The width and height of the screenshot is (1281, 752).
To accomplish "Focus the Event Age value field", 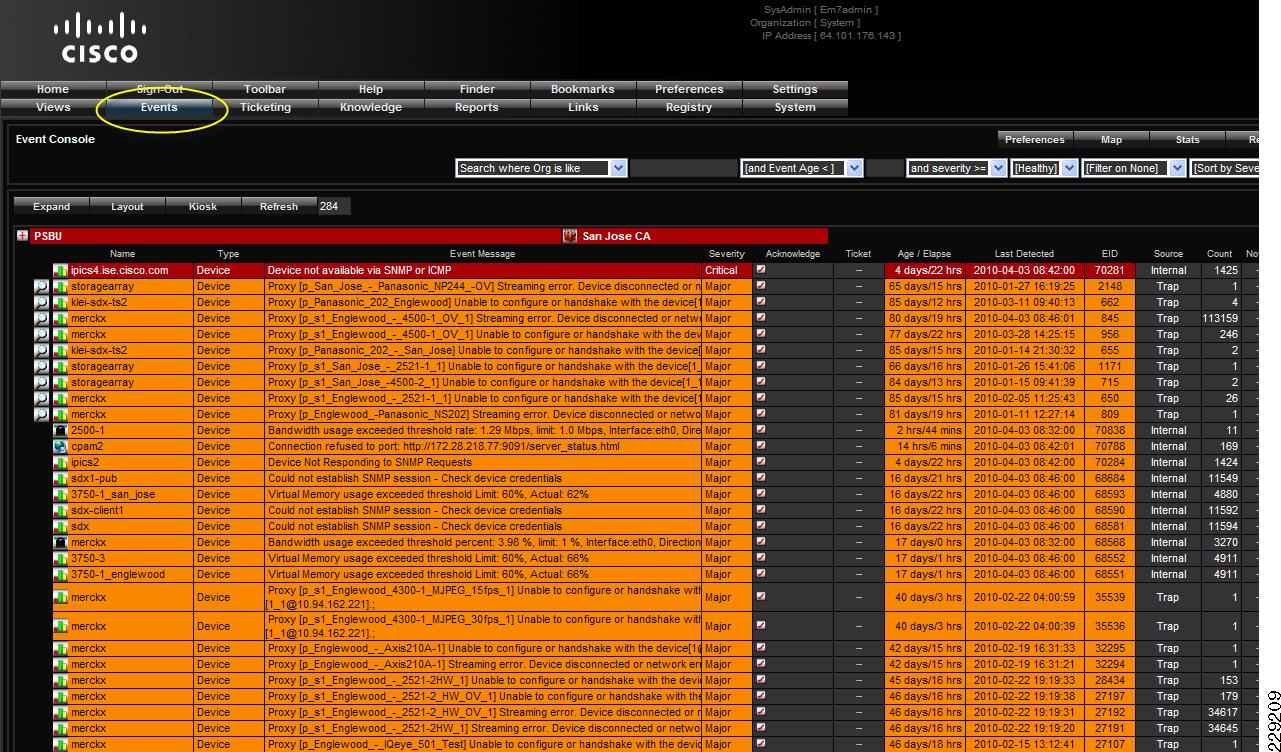I will click(884, 168).
